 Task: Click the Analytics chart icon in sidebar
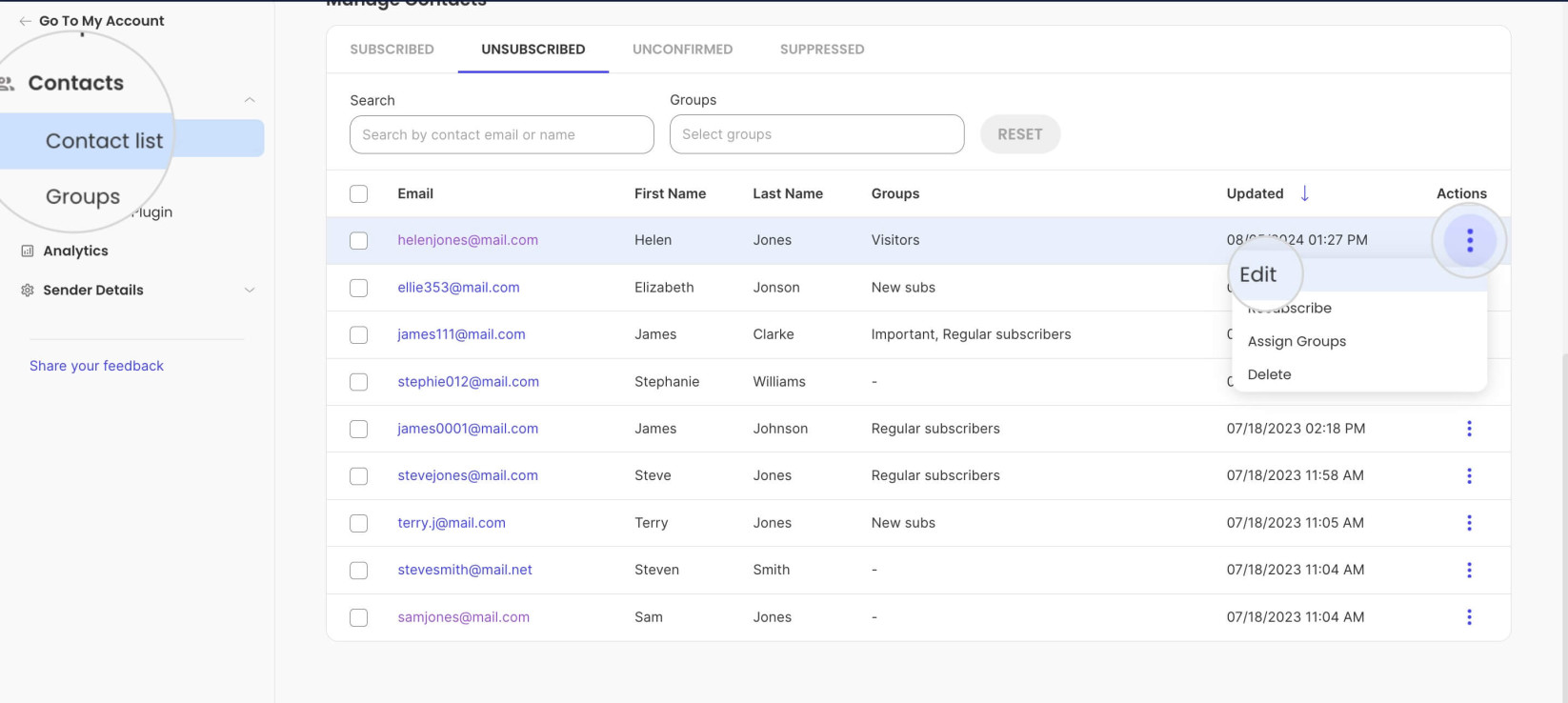(28, 251)
